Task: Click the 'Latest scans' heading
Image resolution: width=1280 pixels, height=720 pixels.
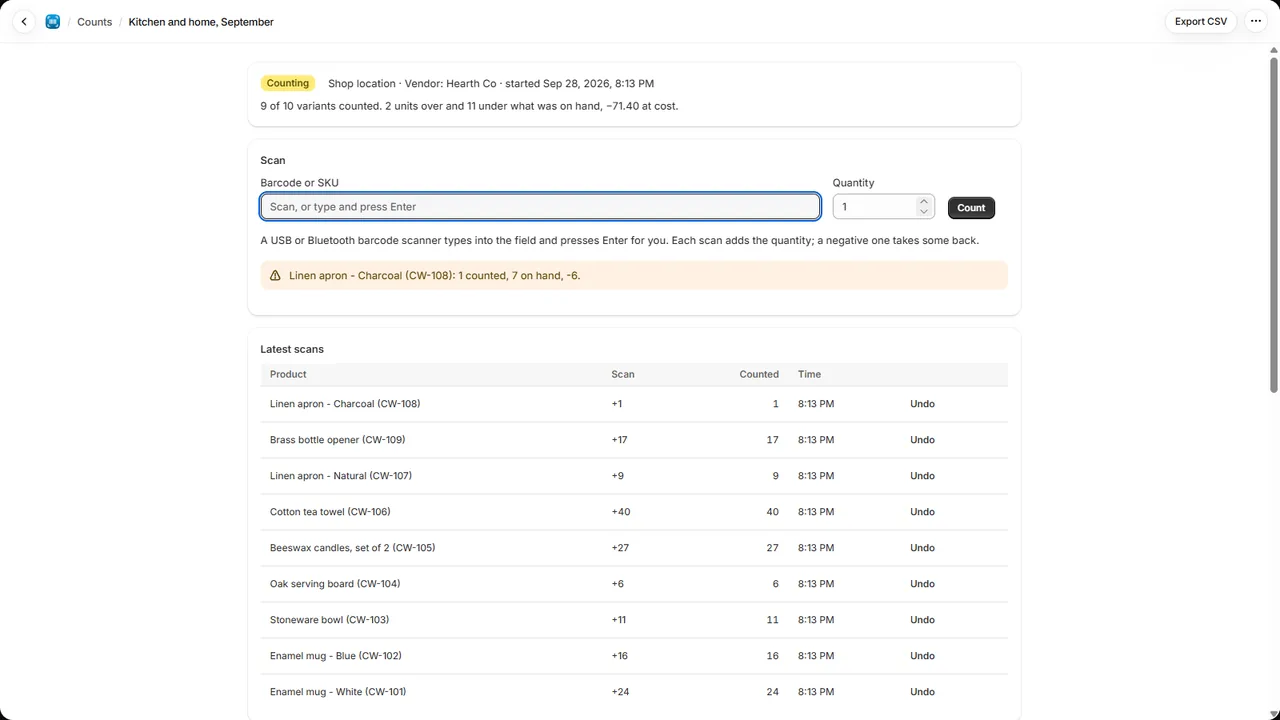Action: tap(292, 349)
